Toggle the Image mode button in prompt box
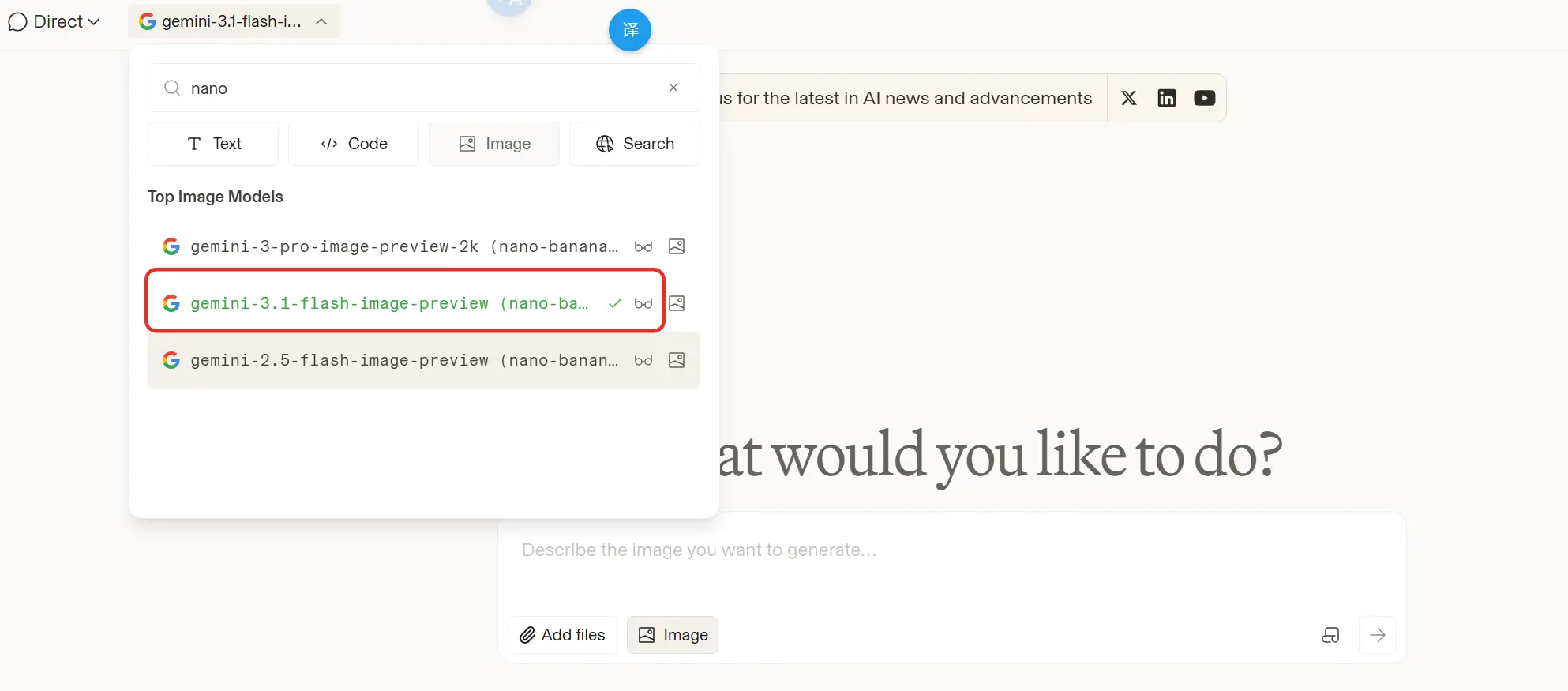1568x691 pixels. click(673, 635)
